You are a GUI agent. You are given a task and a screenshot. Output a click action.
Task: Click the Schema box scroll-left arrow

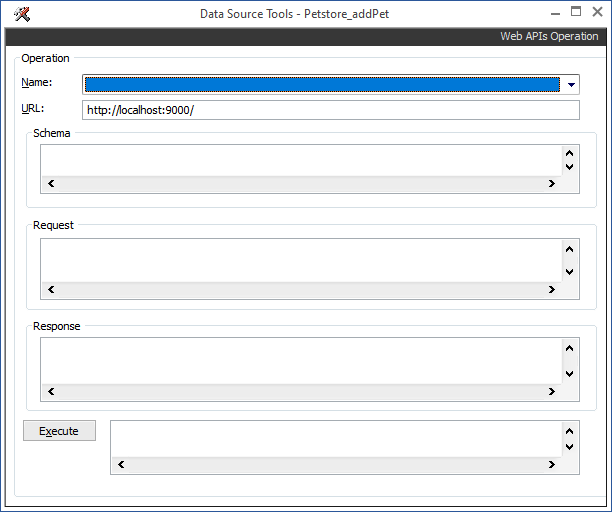[51, 184]
